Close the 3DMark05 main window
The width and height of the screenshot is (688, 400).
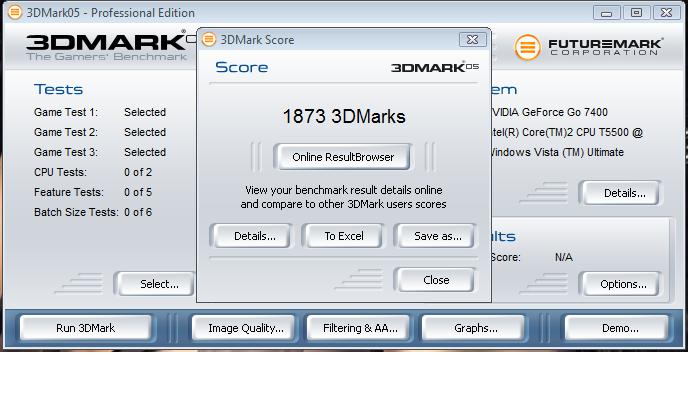(x=666, y=13)
